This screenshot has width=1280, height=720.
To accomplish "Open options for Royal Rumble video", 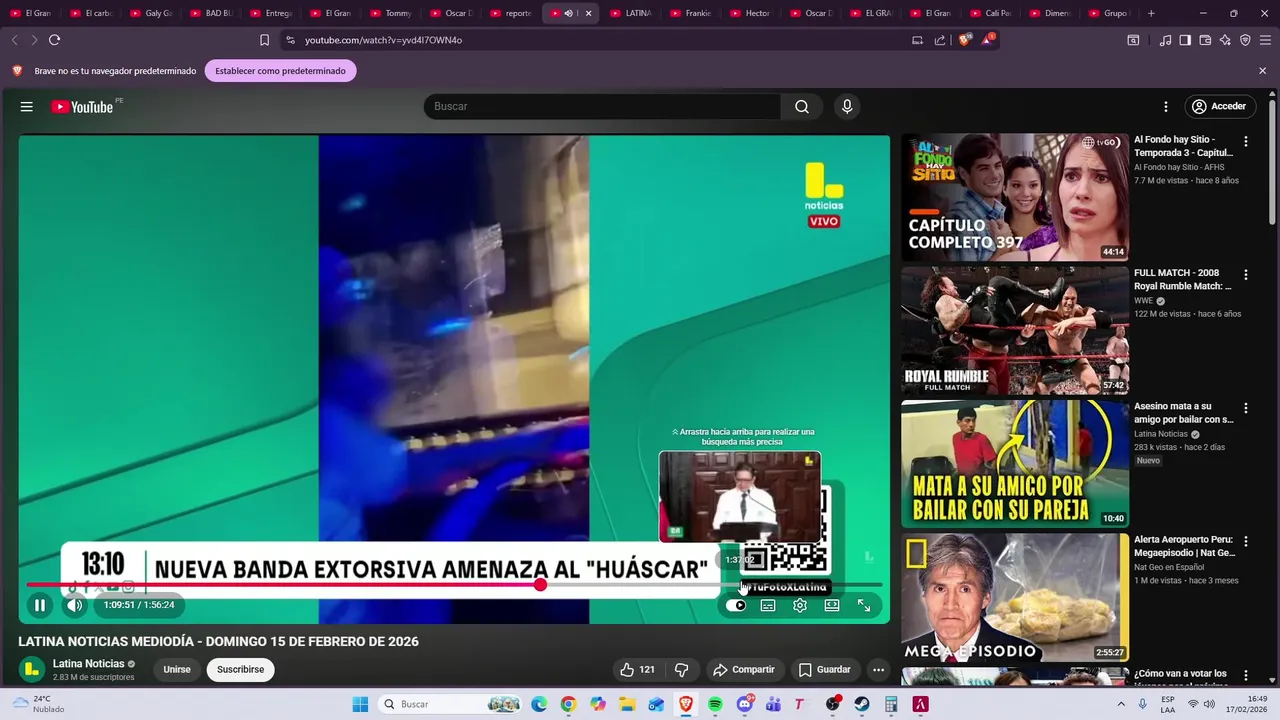I will click(x=1246, y=275).
